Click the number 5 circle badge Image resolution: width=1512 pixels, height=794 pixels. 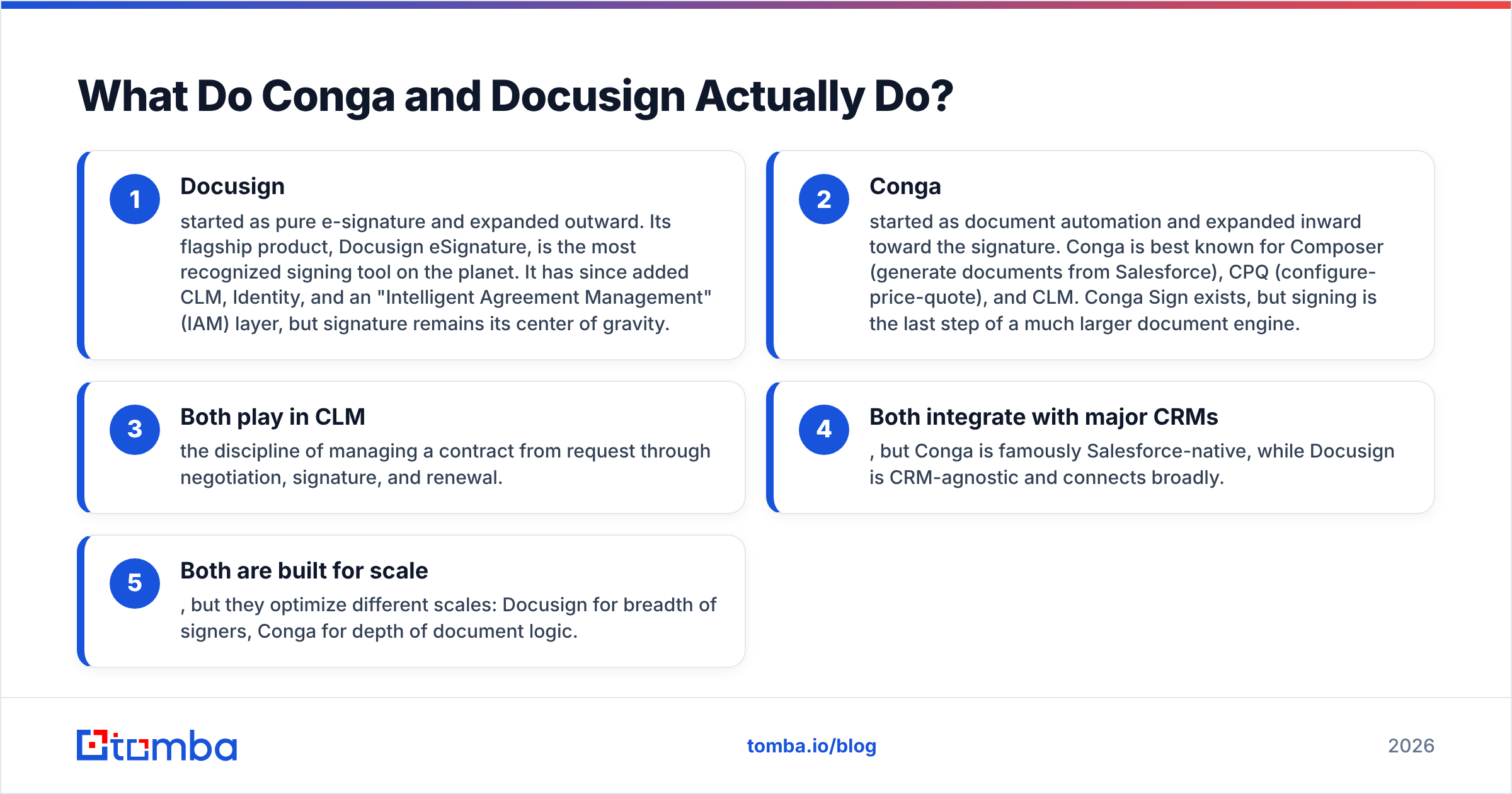coord(135,583)
